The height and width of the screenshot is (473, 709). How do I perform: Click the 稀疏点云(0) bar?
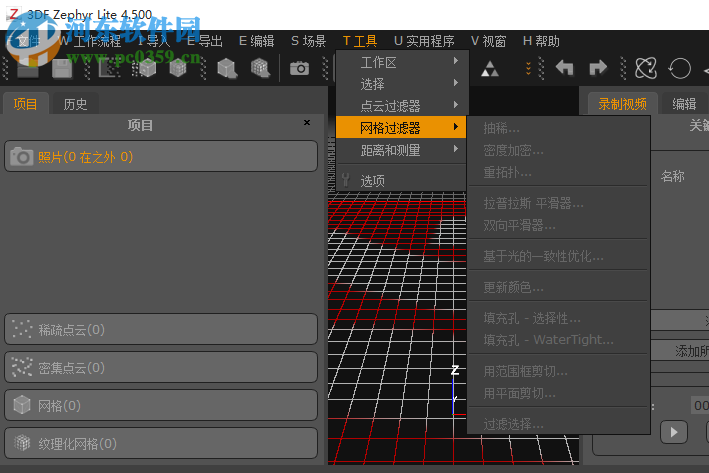coord(161,329)
